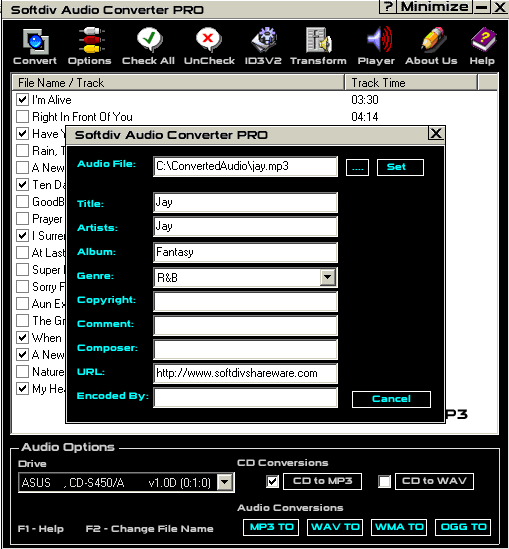Click the MP3 TO conversion button
Image resolution: width=509 pixels, height=549 pixels.
pyautogui.click(x=271, y=527)
